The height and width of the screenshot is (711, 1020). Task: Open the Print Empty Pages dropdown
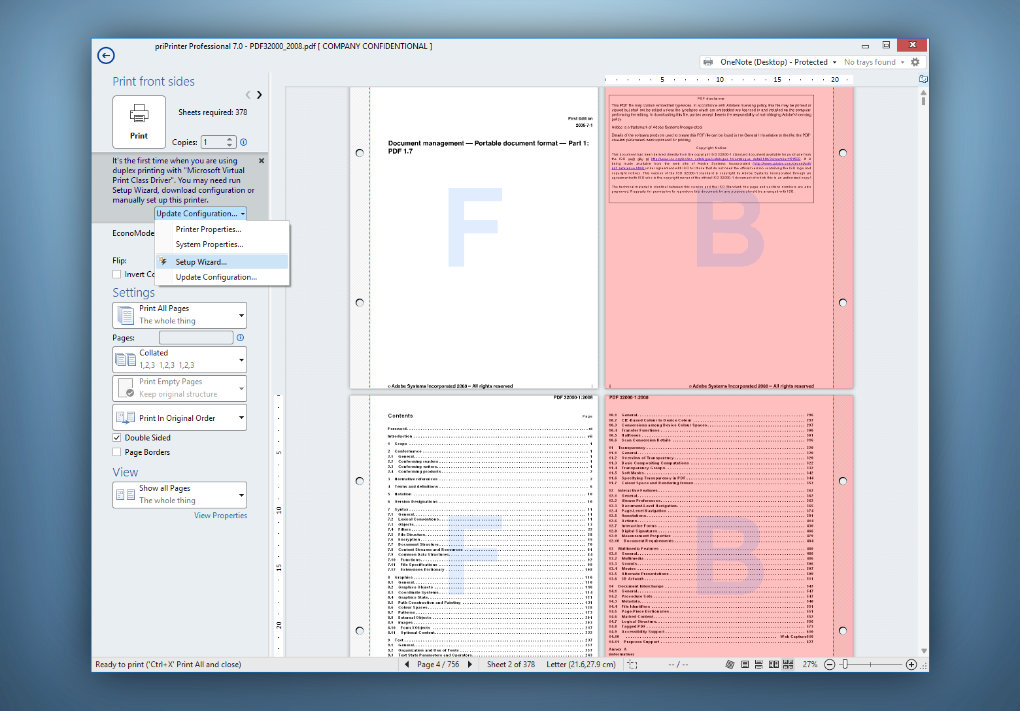pyautogui.click(x=179, y=388)
